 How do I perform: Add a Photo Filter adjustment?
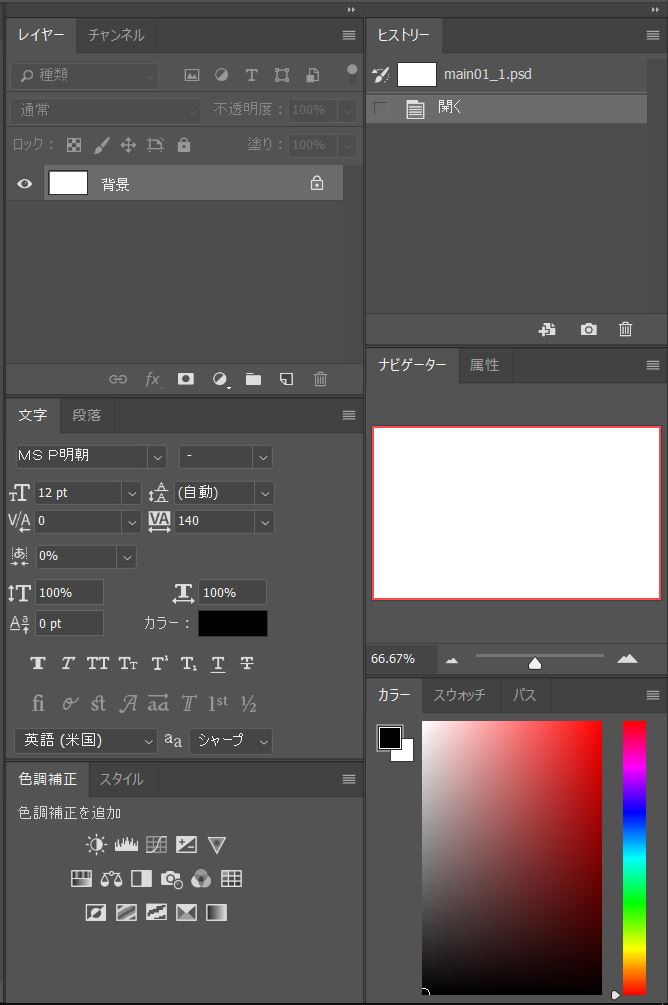pos(171,879)
